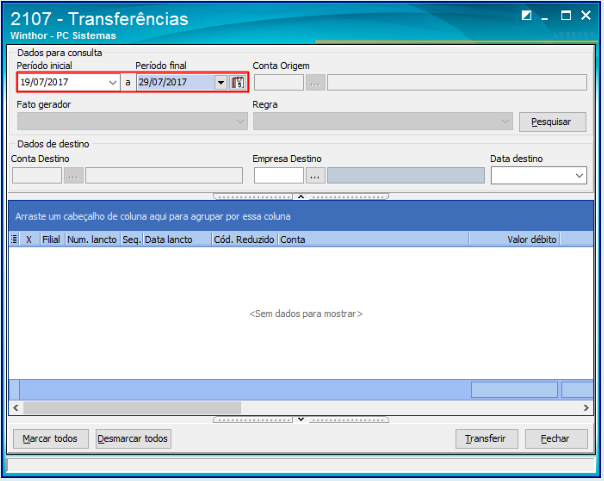Open the Empresa Destino lookup button

[x=315, y=176]
